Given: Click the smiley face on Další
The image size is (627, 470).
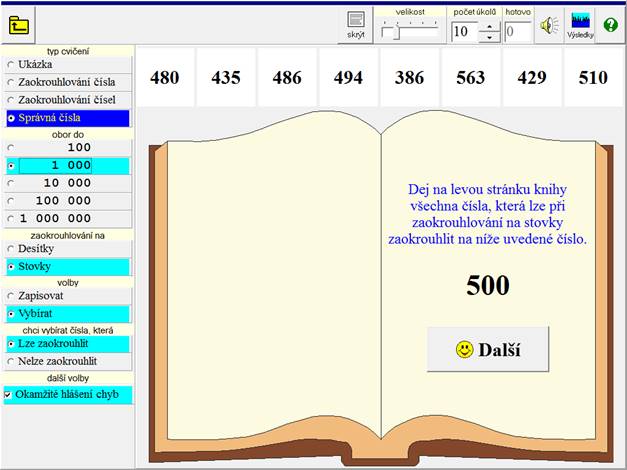Looking at the screenshot, I should click(x=464, y=349).
